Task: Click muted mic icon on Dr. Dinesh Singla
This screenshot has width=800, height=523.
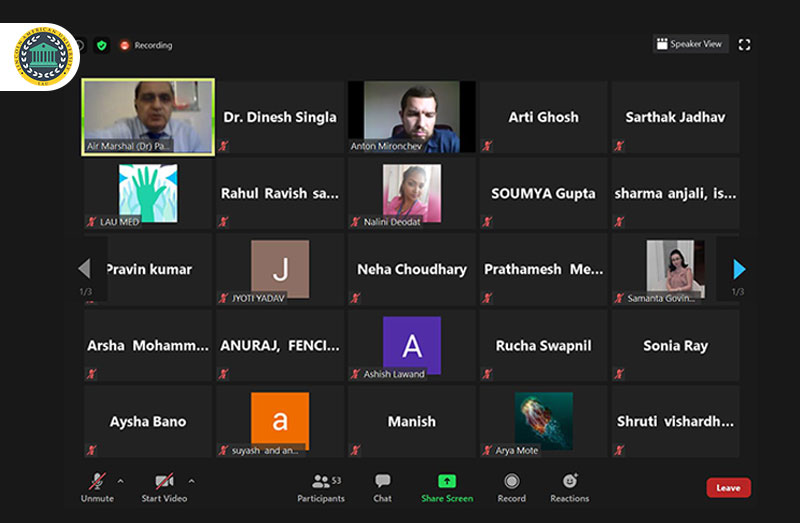Action: 223,146
